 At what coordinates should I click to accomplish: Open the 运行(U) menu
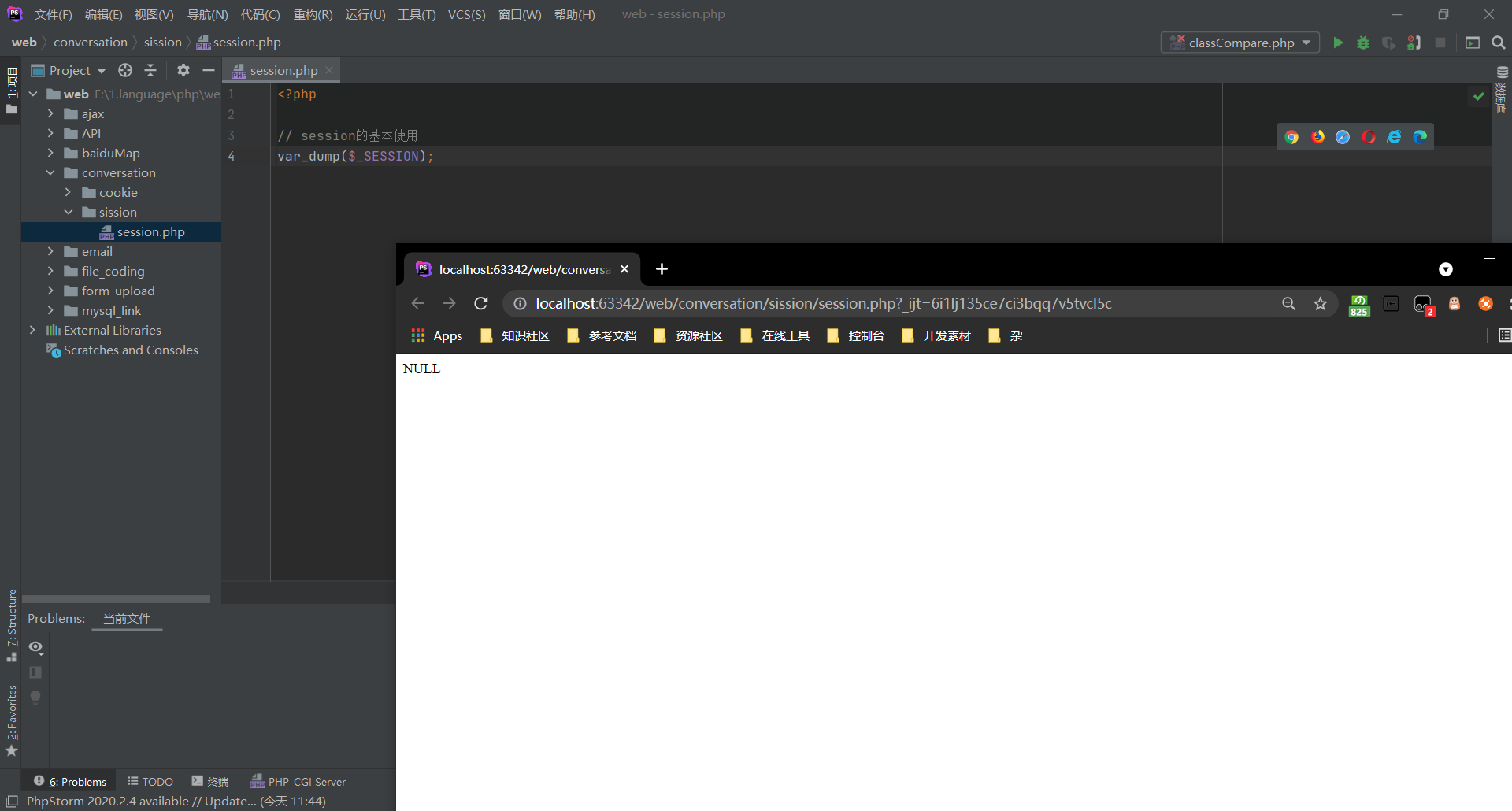tap(365, 14)
